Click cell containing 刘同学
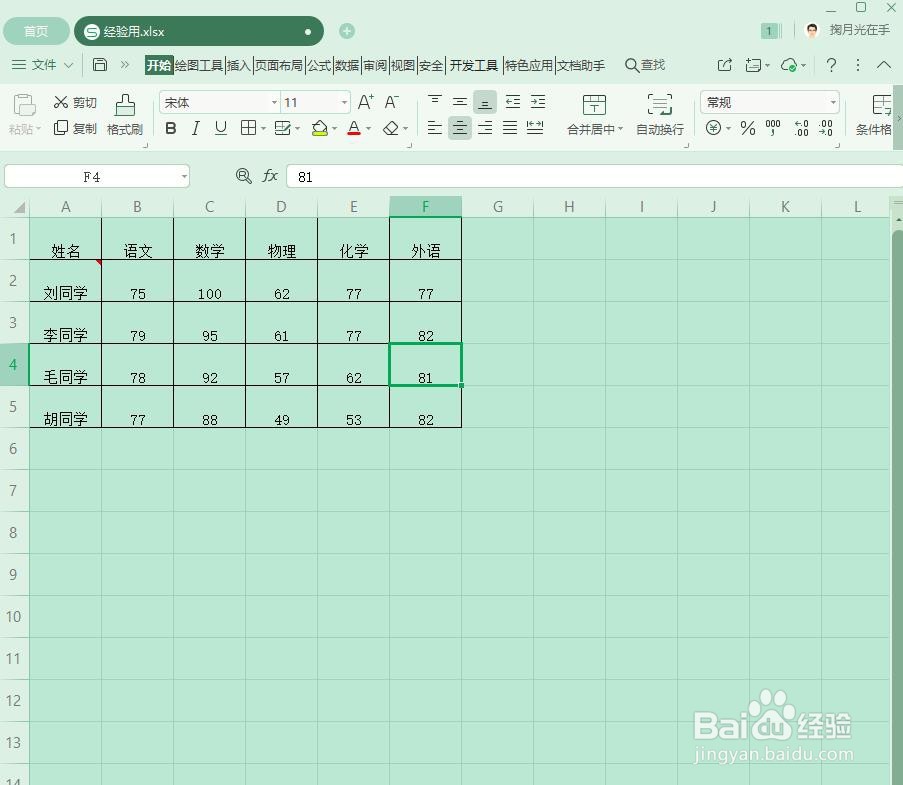 66,281
